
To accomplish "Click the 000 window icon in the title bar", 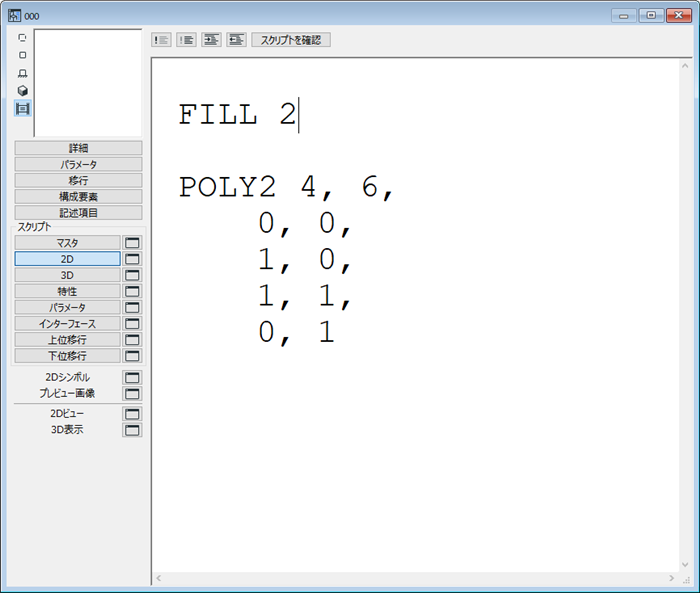I will (x=14, y=16).
